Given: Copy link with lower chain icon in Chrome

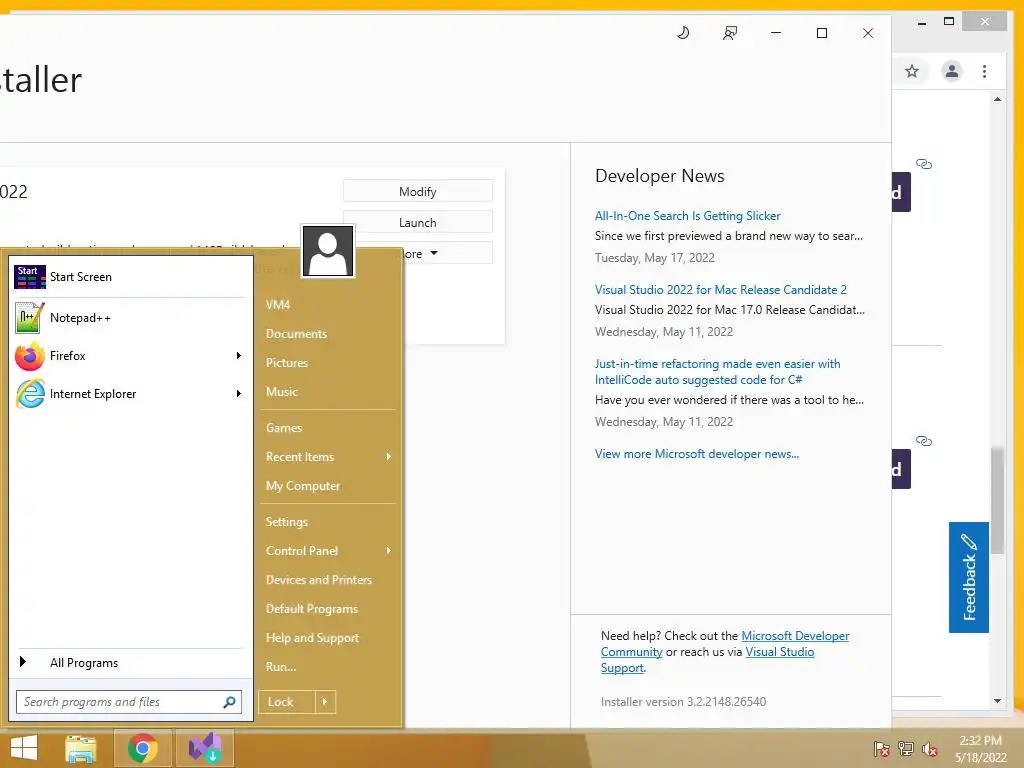Looking at the screenshot, I should coord(923,441).
